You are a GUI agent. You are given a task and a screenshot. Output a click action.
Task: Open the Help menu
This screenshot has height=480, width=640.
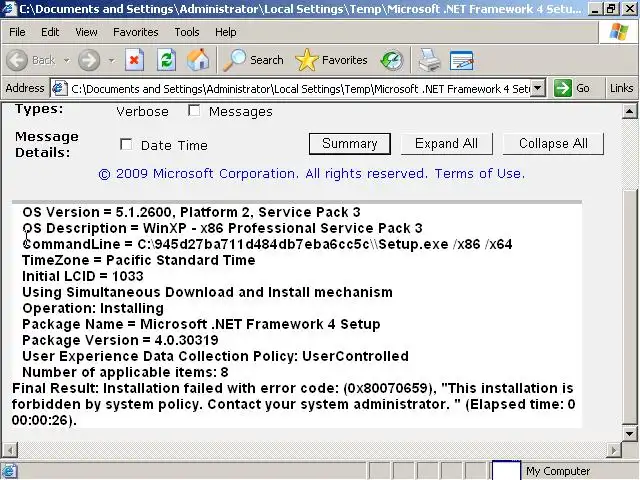coord(225,32)
